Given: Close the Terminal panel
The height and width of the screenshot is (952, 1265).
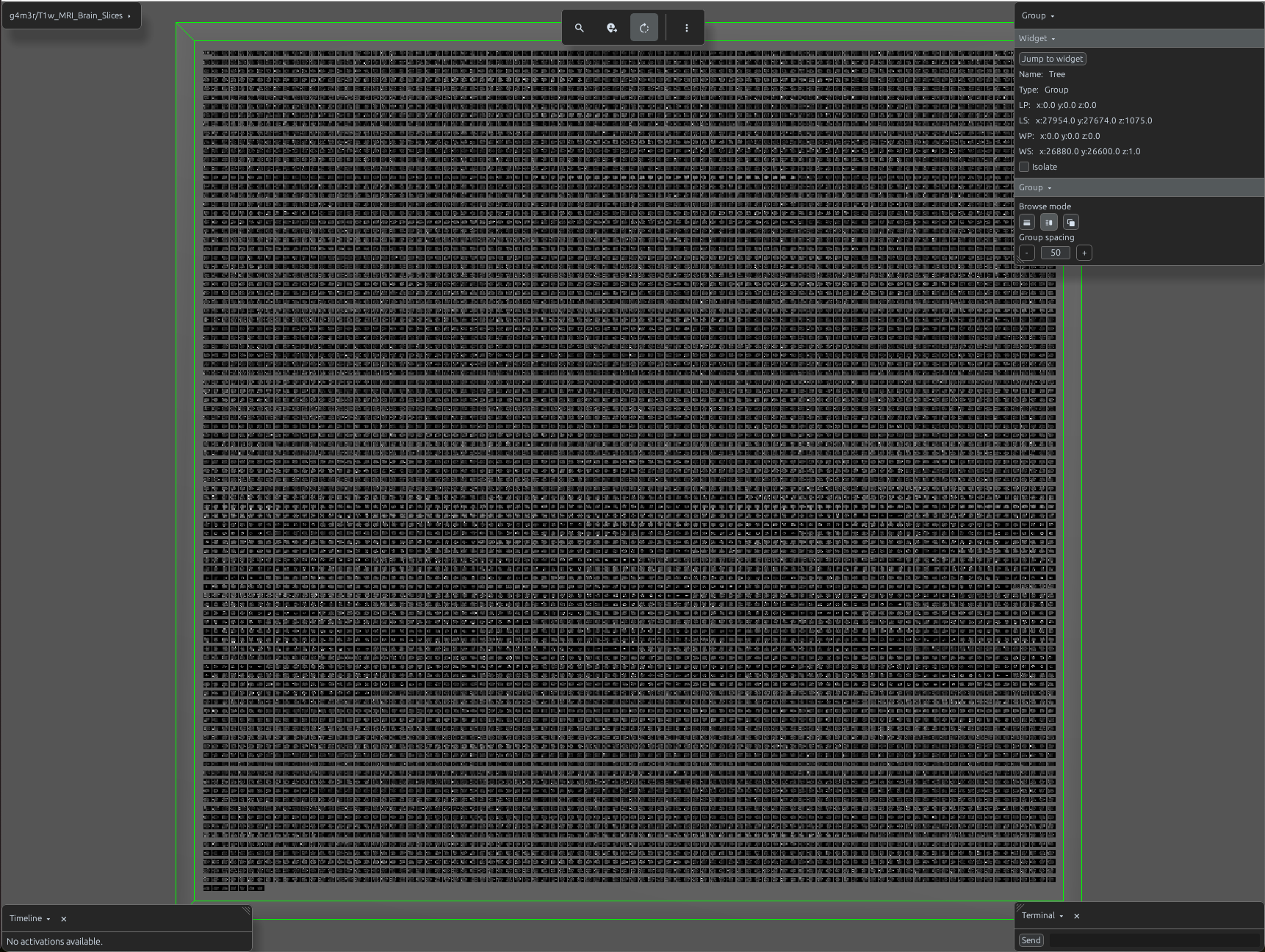Looking at the screenshot, I should pos(1077,916).
